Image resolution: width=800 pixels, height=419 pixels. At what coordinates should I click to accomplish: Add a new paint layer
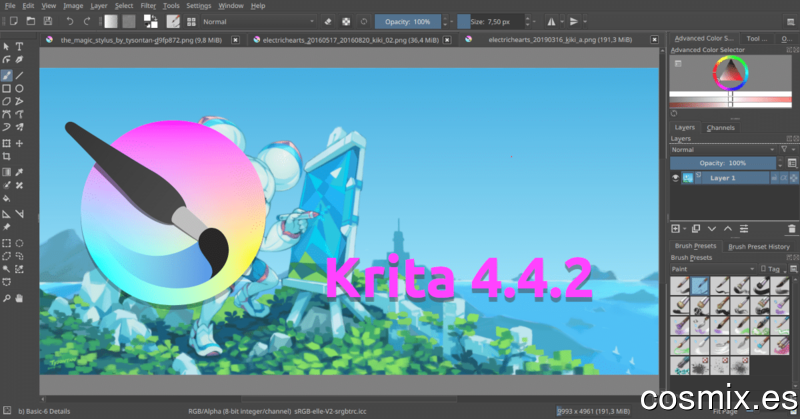click(676, 229)
